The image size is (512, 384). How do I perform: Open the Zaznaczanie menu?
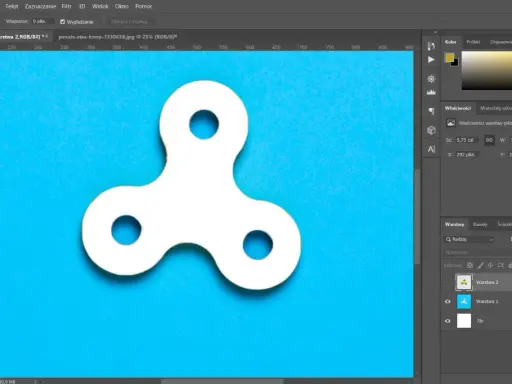click(40, 6)
